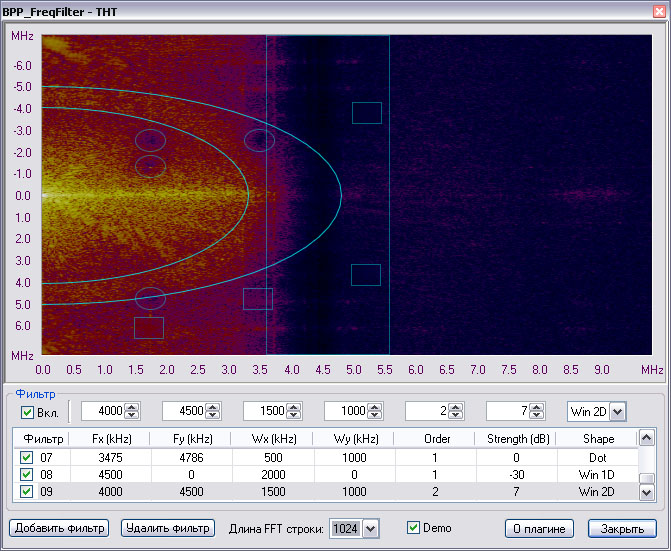Increase the Fy value 4500 with up arrow
The height and width of the screenshot is (551, 671).
coord(214,407)
